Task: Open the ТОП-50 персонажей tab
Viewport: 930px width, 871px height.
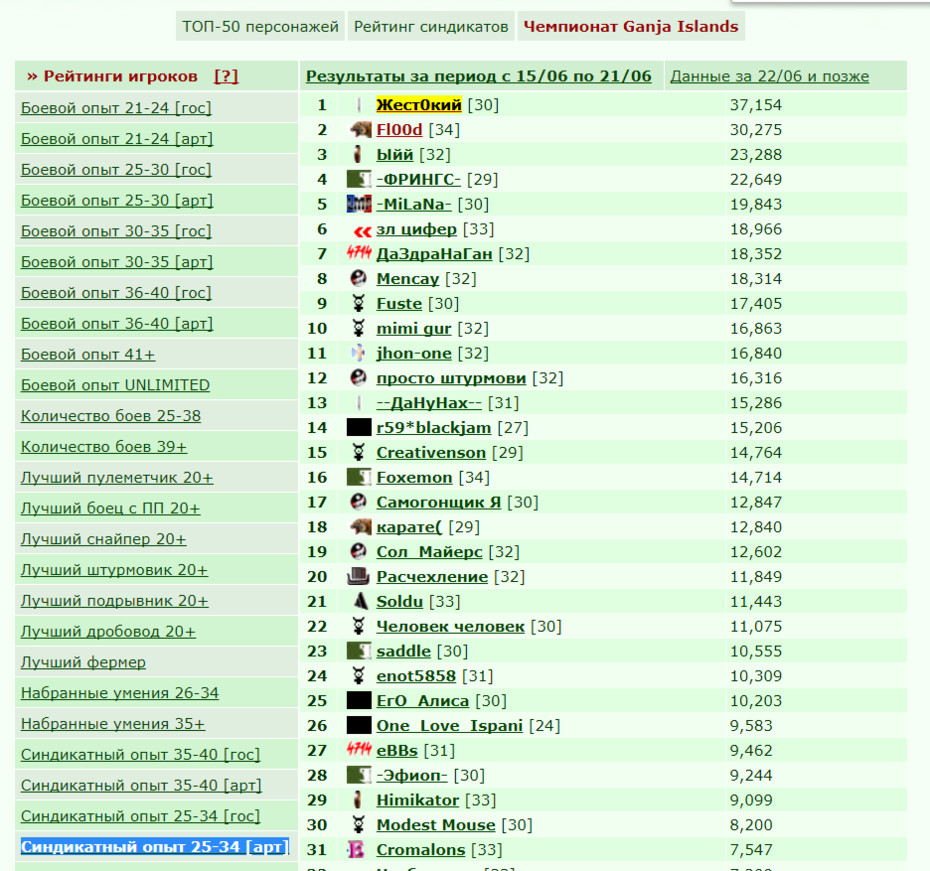Action: coord(260,27)
